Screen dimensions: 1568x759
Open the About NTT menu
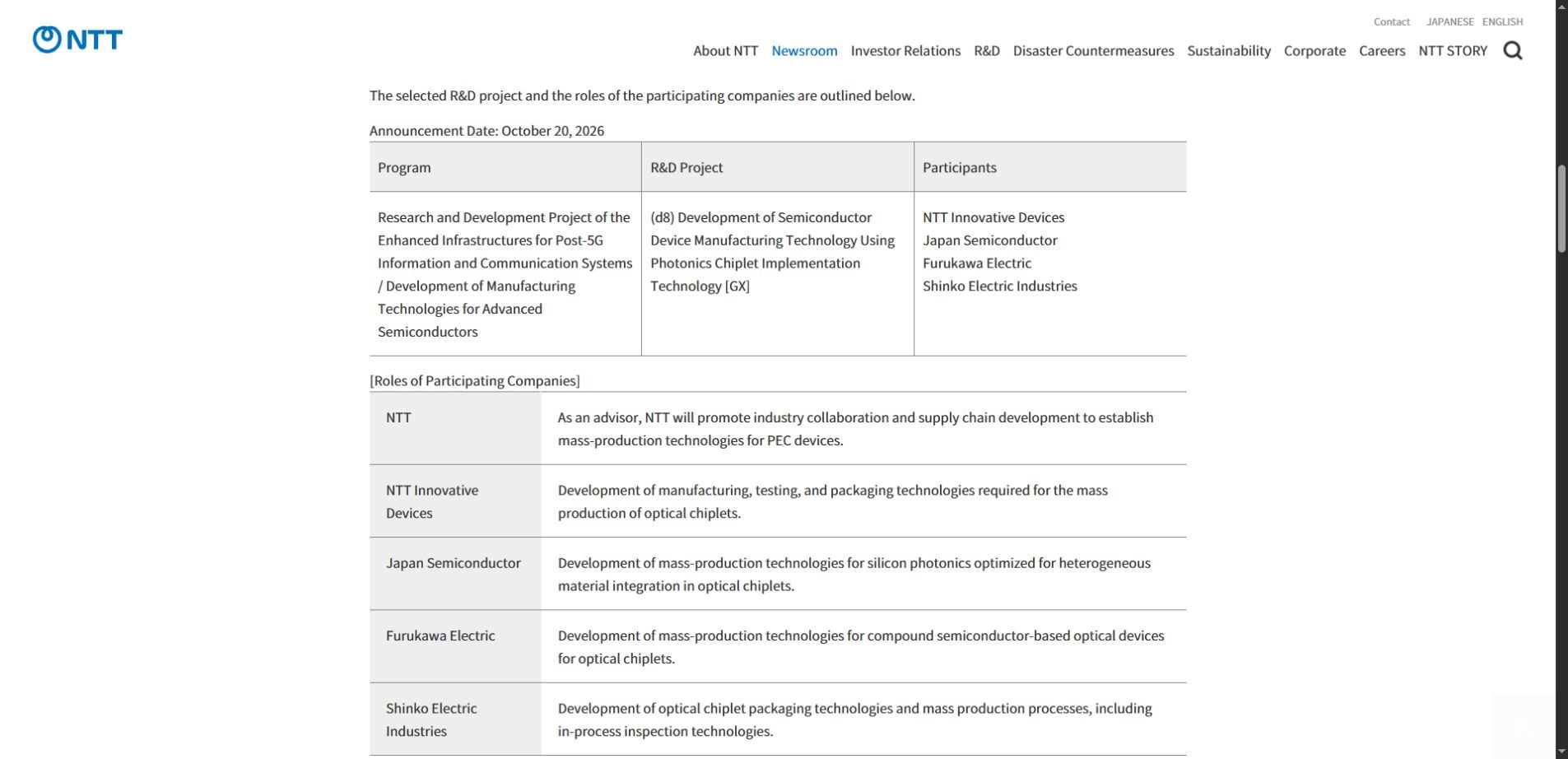(725, 51)
